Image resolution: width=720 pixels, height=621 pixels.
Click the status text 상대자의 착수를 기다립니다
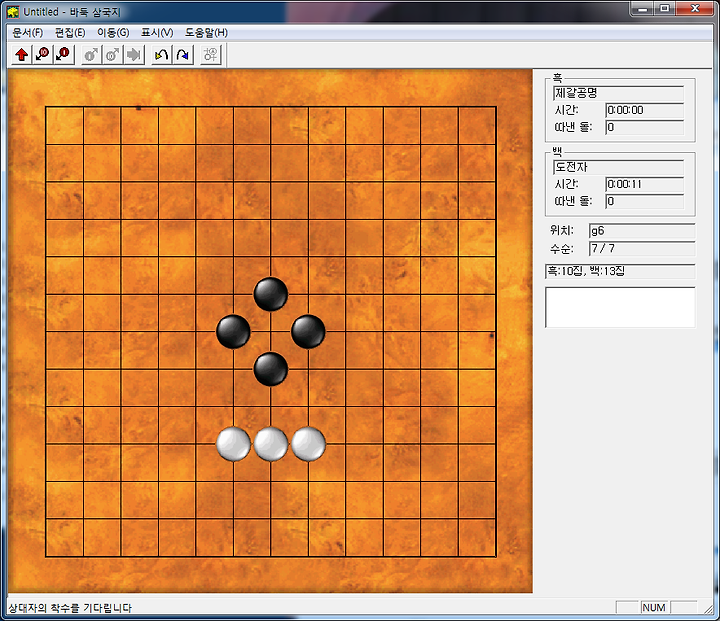coord(70,608)
